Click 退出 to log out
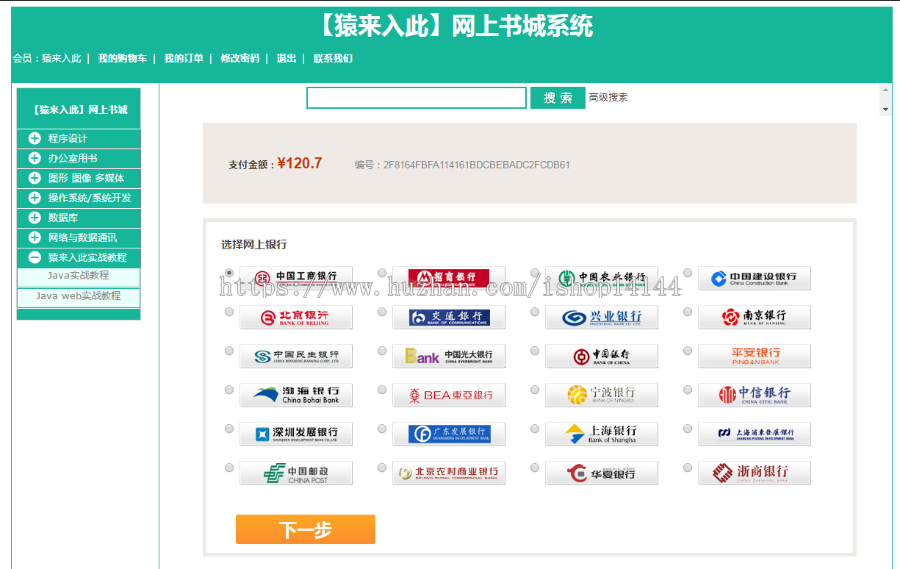This screenshot has width=900, height=569. (x=286, y=59)
